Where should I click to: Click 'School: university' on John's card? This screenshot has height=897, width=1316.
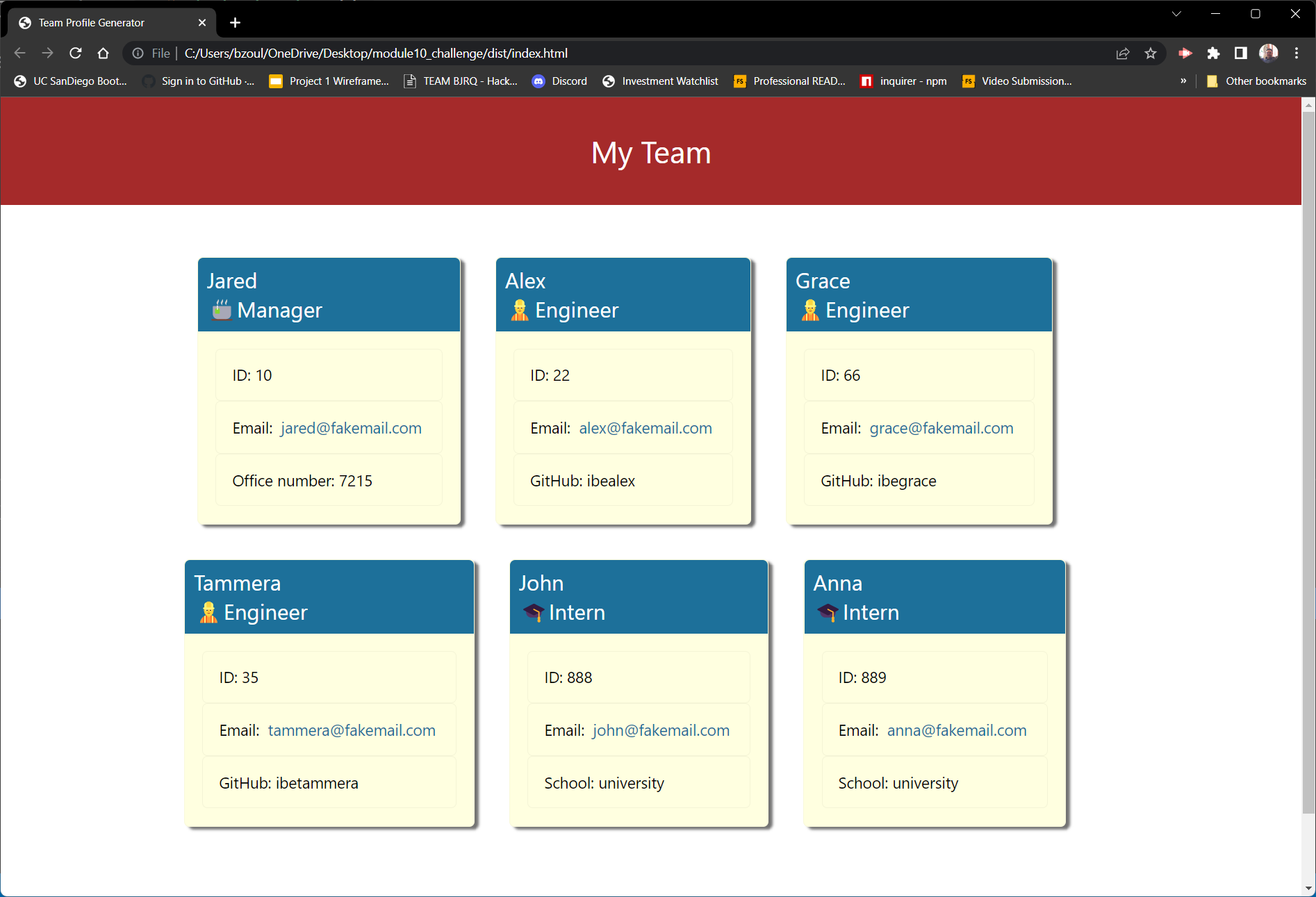[x=604, y=783]
